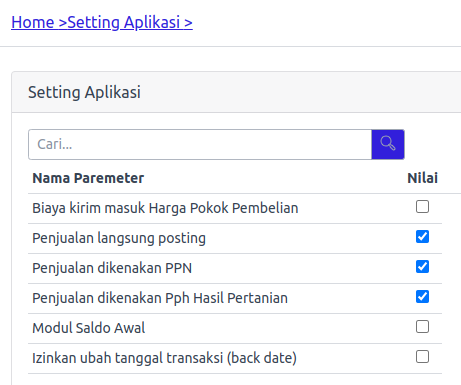Enable Biaya kirim masuk Harga Pokok Pembelian
461x385 pixels.
[422, 207]
